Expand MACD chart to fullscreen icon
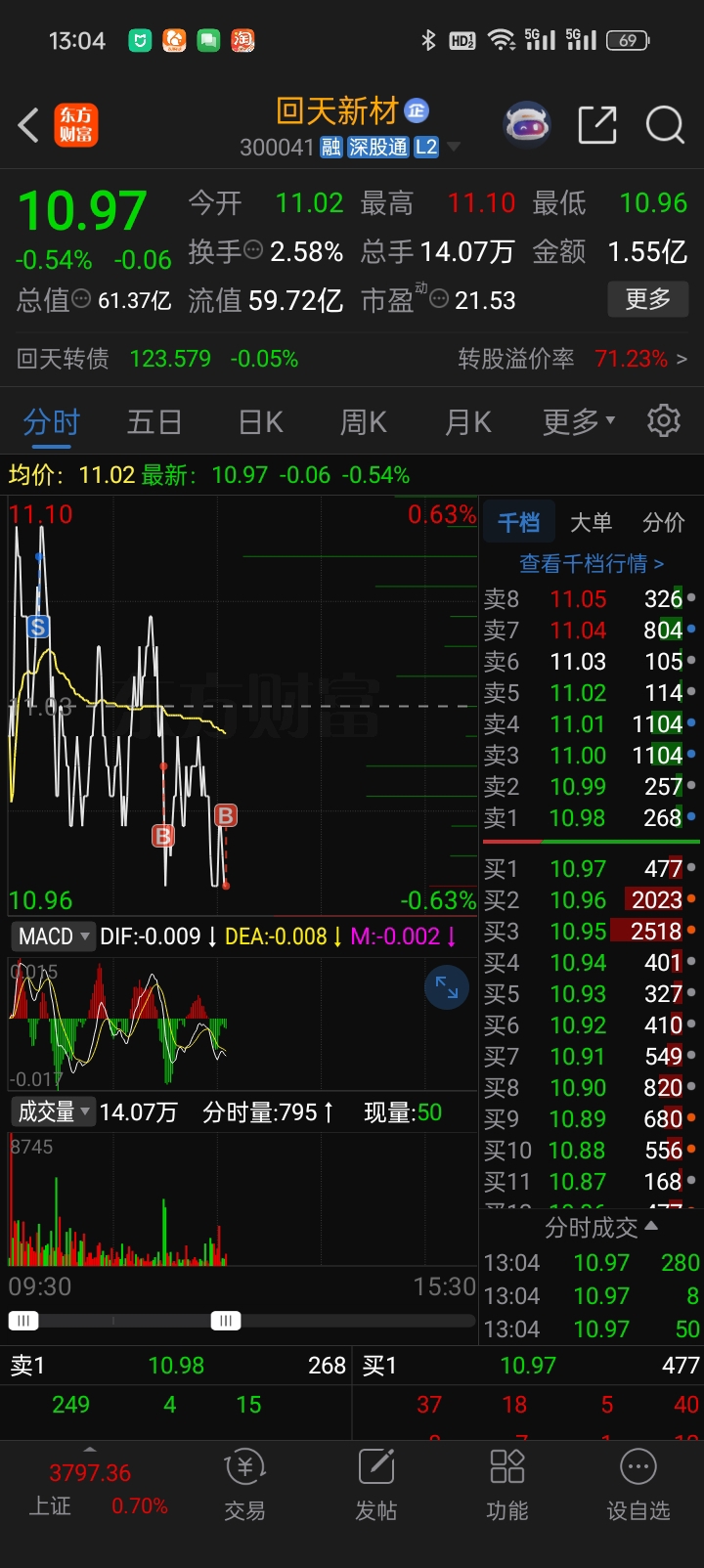Screen dimensions: 704x1568 tap(447, 987)
